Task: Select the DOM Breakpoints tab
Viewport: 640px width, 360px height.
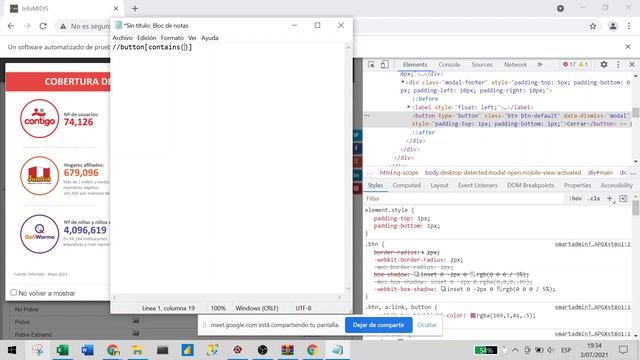Action: tap(531, 185)
